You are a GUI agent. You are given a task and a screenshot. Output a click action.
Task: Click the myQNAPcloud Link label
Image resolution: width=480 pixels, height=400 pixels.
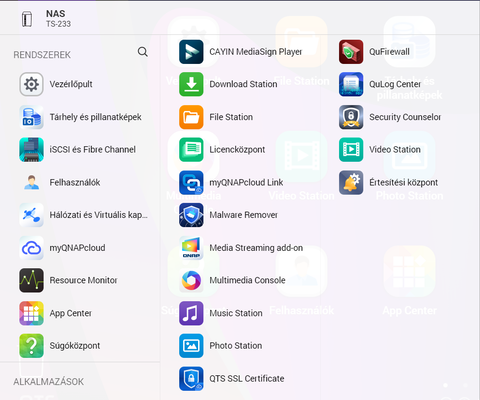point(246,182)
